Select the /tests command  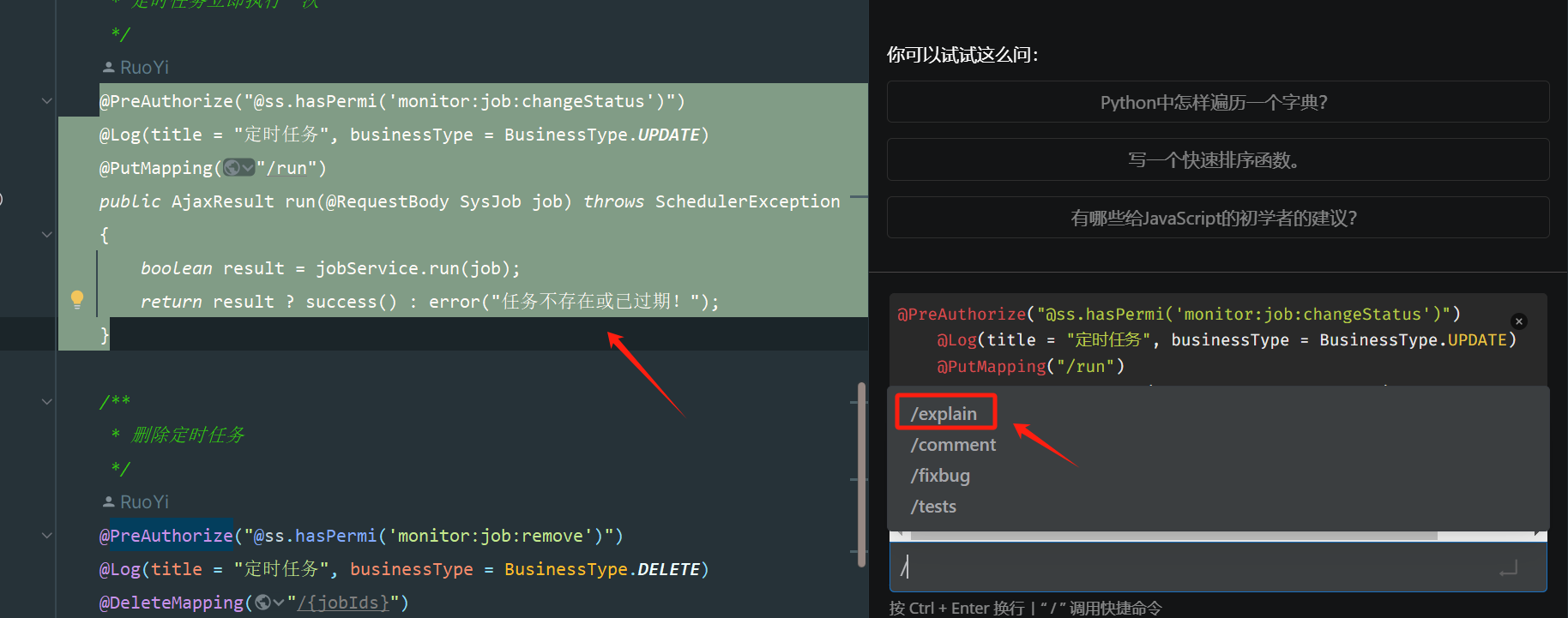click(933, 507)
